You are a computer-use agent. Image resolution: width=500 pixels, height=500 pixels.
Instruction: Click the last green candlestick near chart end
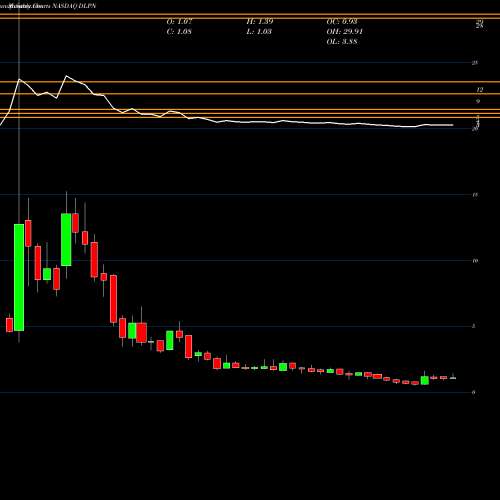point(425,380)
